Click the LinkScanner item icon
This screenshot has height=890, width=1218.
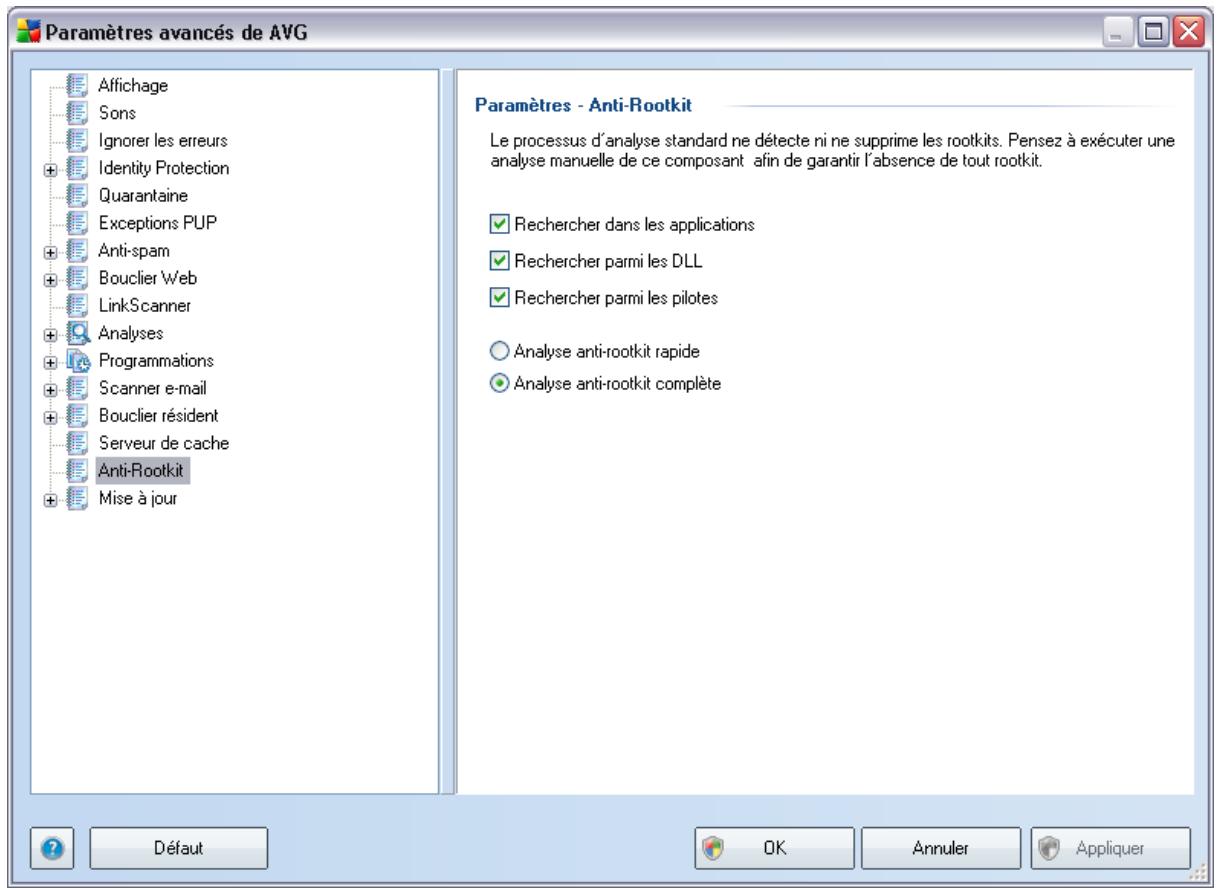[78, 304]
